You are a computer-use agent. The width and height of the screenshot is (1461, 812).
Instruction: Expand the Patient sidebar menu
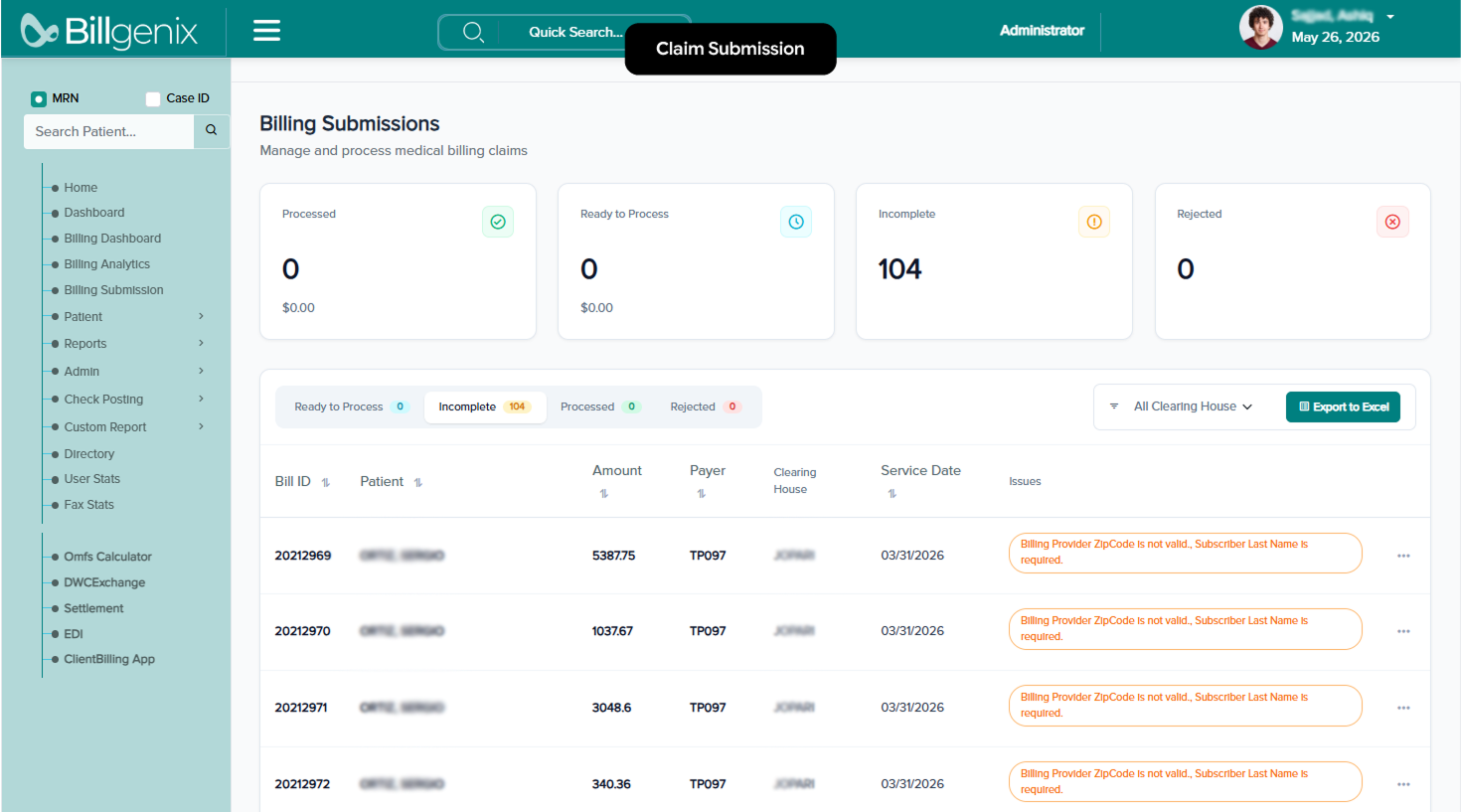pyautogui.click(x=201, y=316)
